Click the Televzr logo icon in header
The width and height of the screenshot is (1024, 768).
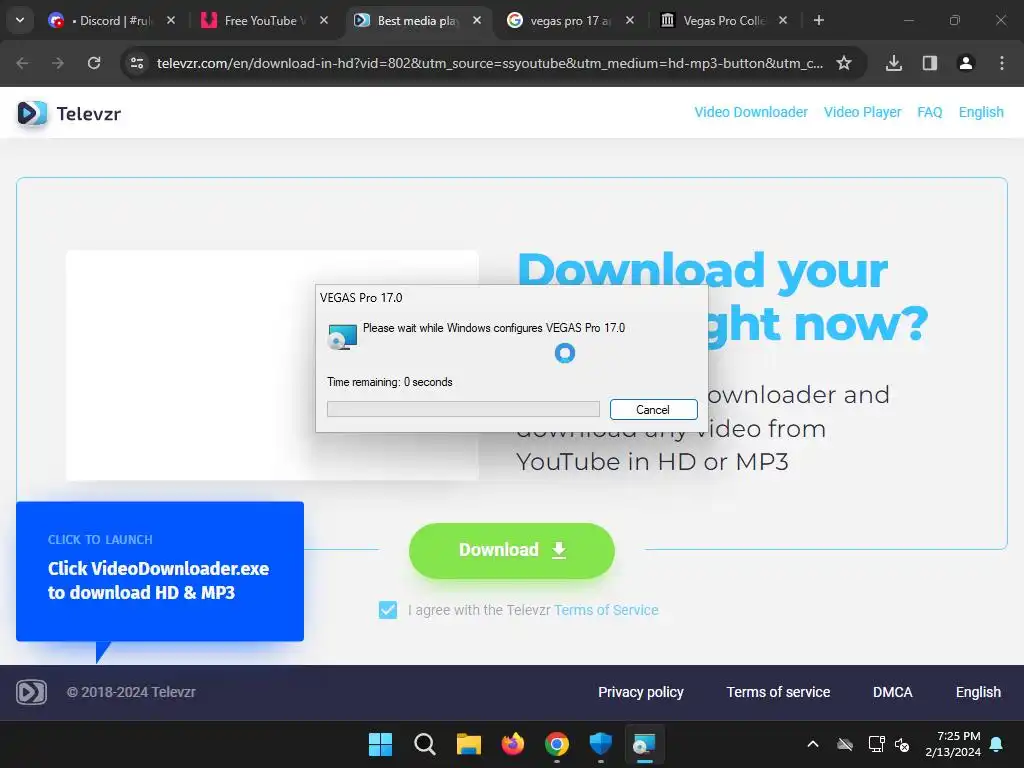32,113
